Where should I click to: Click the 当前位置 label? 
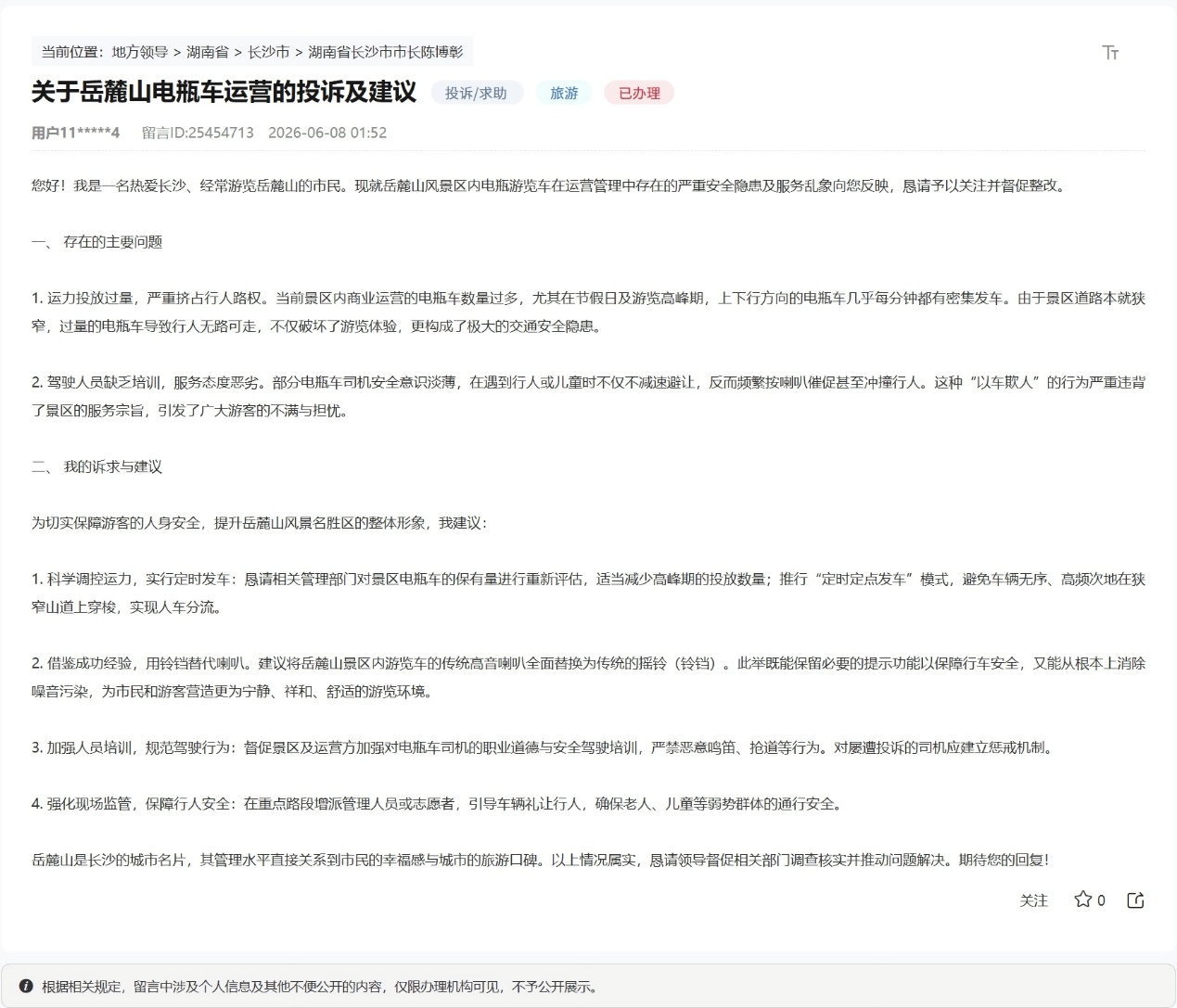tap(72, 52)
